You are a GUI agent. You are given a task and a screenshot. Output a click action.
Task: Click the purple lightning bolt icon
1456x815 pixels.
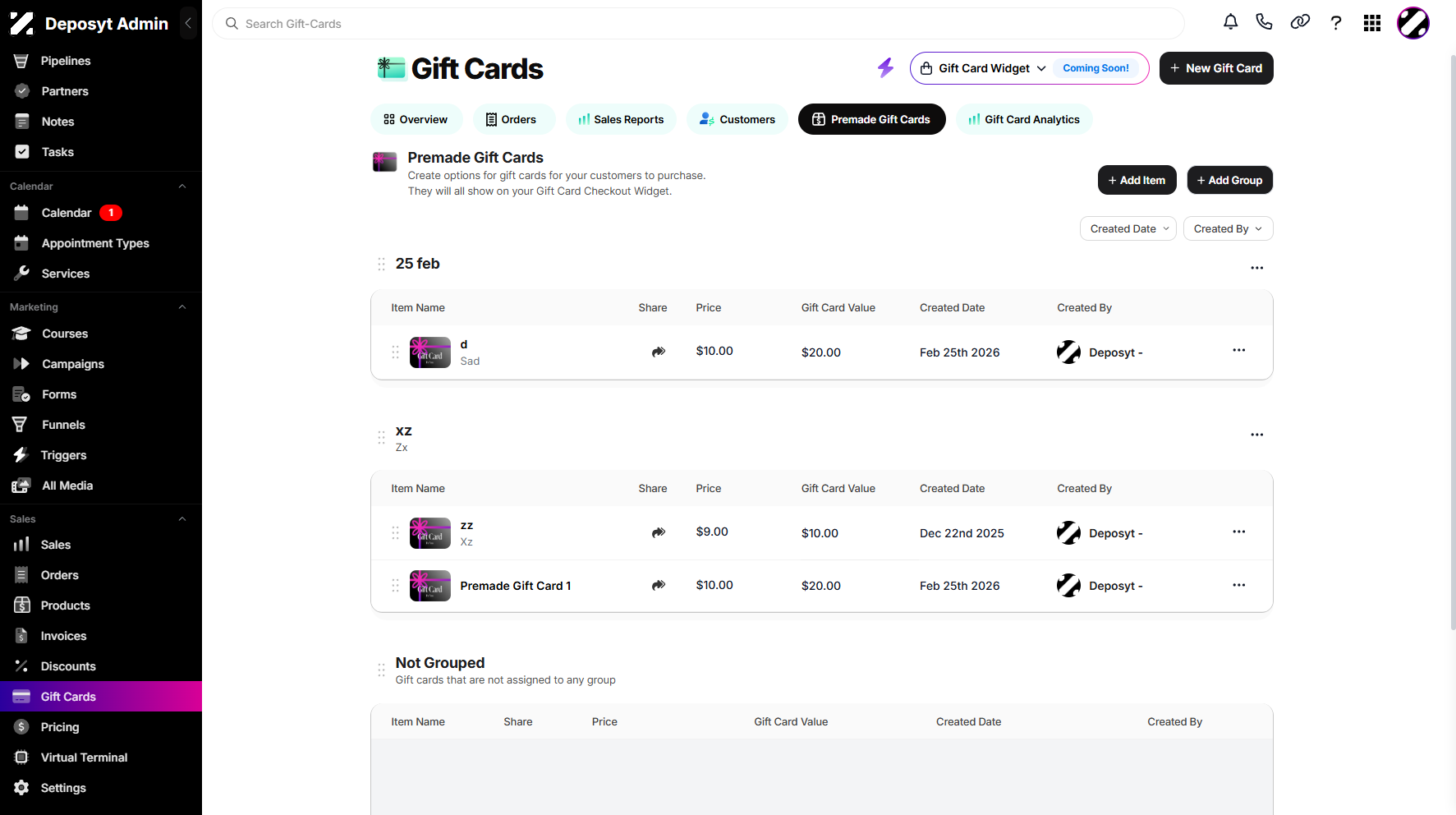pyautogui.click(x=885, y=67)
